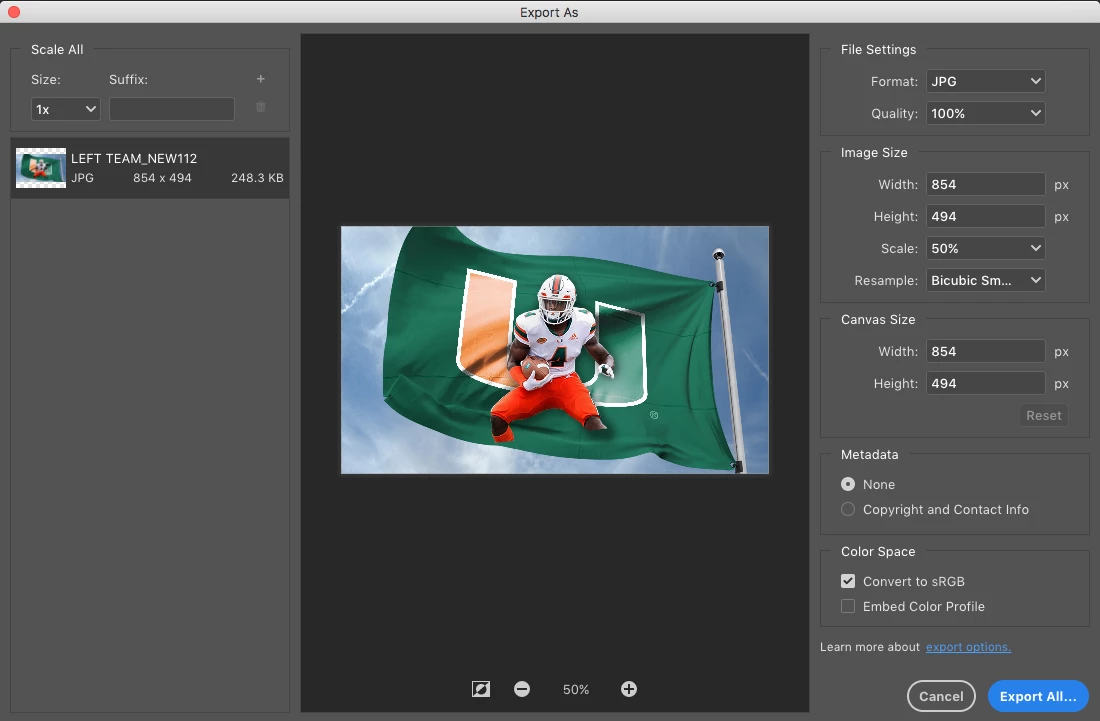1100x721 pixels.
Task: Click the LEFT TEAM_NEW112 file name
Action: click(x=134, y=159)
